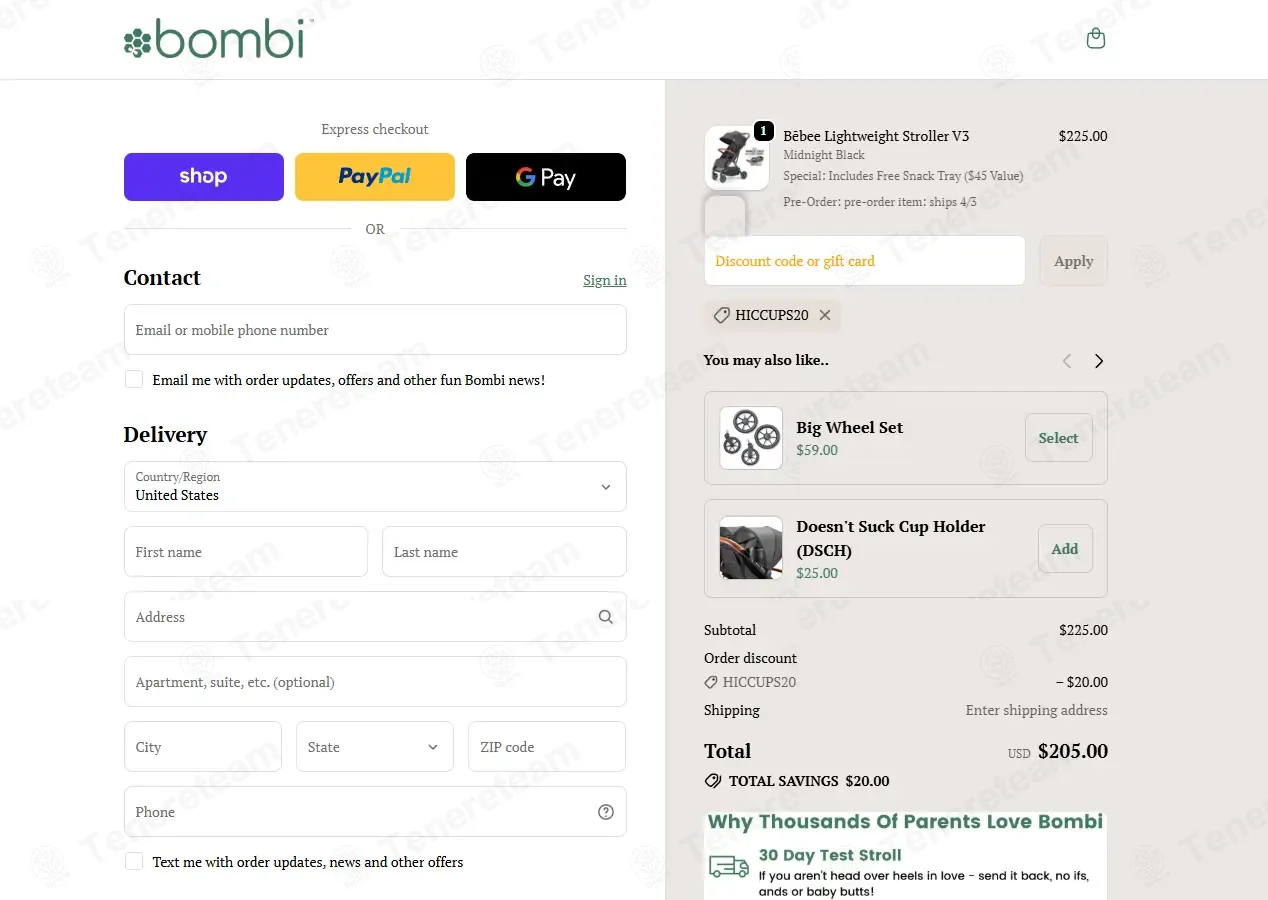
Task: Check out using PayPal
Action: tap(375, 177)
